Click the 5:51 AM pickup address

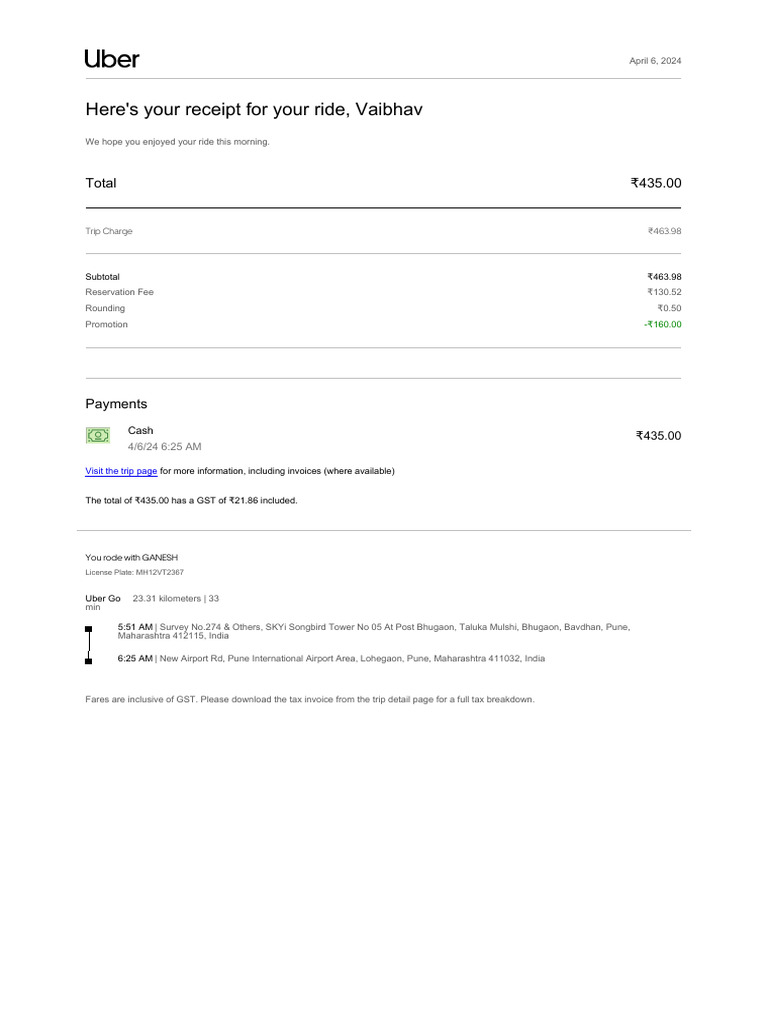[374, 631]
